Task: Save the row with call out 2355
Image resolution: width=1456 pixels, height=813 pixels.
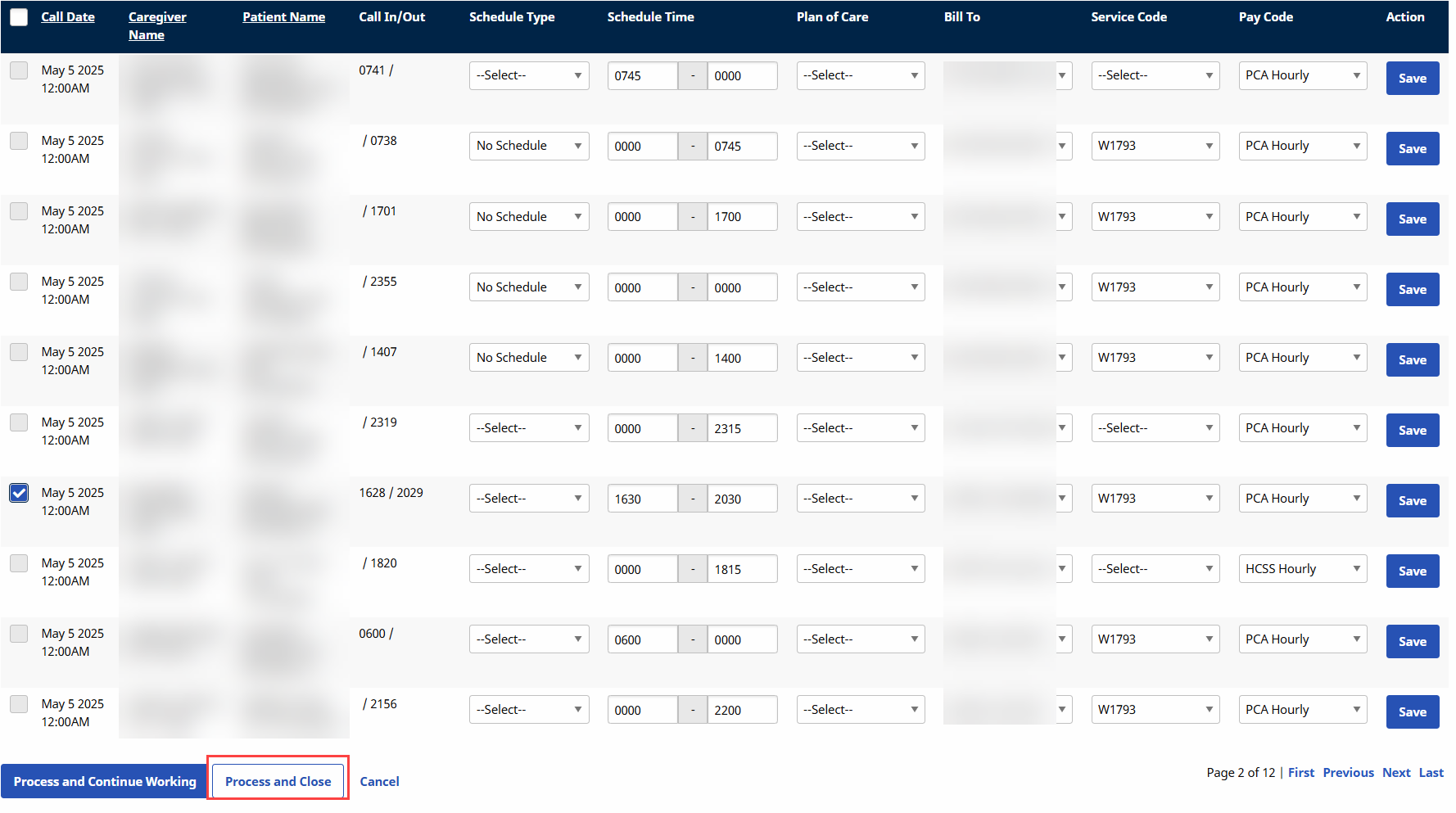Action: (x=1412, y=290)
